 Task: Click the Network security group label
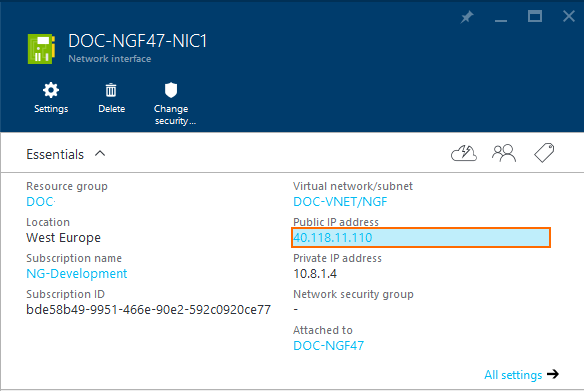tap(353, 294)
